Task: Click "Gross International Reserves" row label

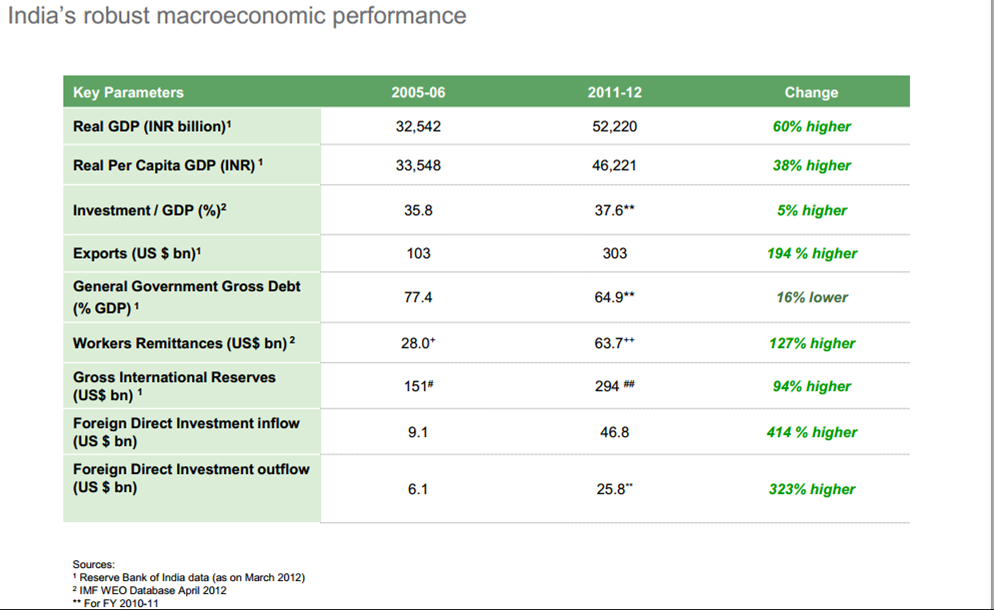Action: (x=174, y=386)
